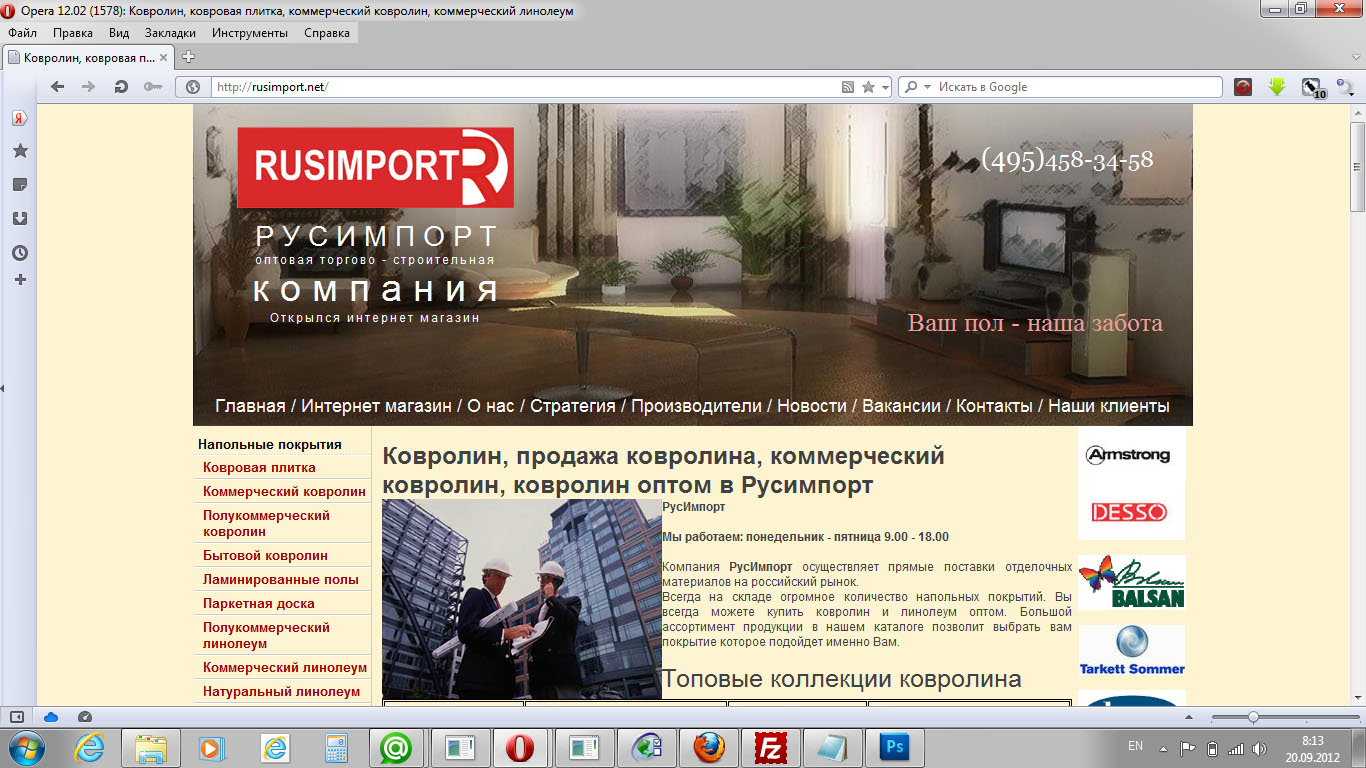Open Натуральный линолеум in the sidebar
The image size is (1366, 768).
[281, 691]
